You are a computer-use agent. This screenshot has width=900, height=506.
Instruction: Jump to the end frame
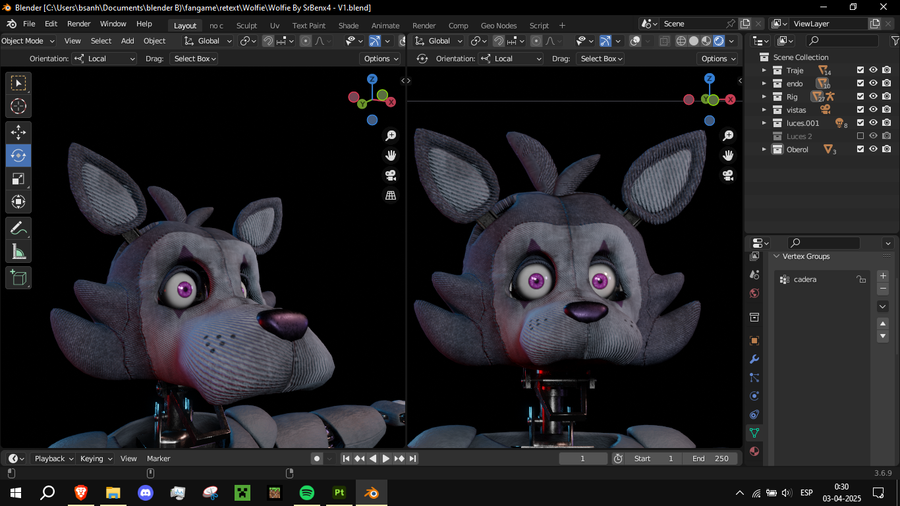coord(413,459)
